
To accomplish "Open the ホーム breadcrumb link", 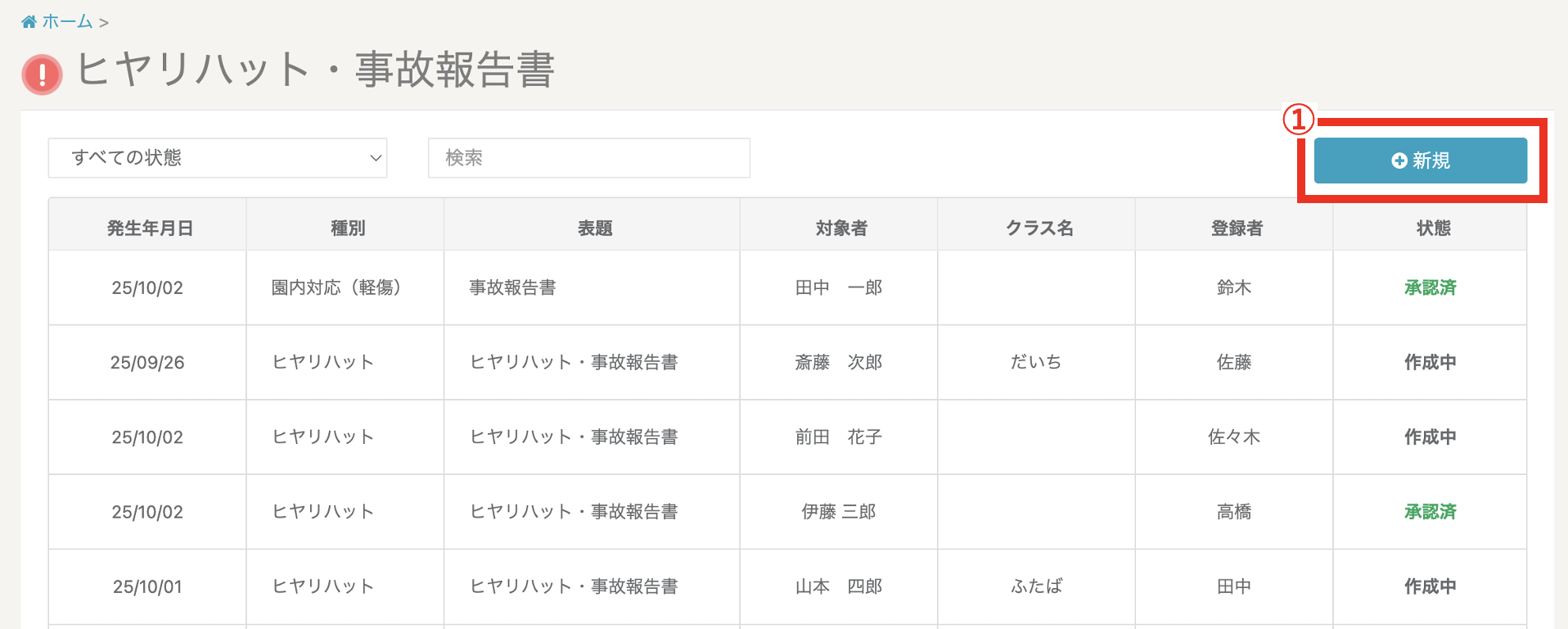I will click(x=67, y=22).
